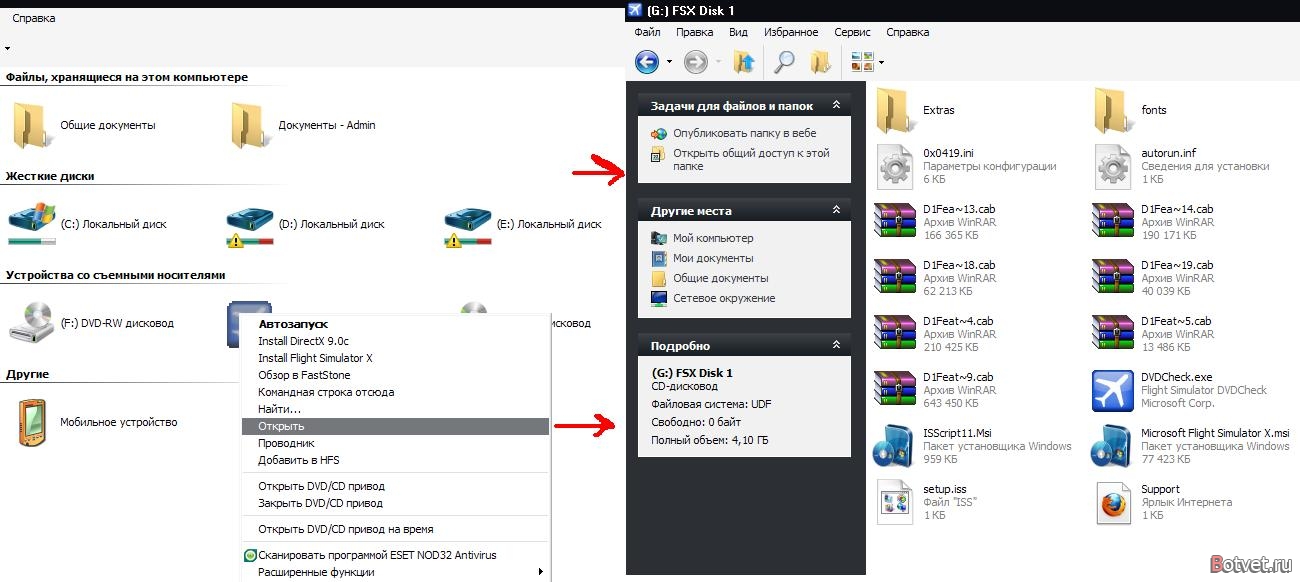This screenshot has width=1300, height=582.
Task: Go to Сетевое окружение link
Action: [x=723, y=298]
